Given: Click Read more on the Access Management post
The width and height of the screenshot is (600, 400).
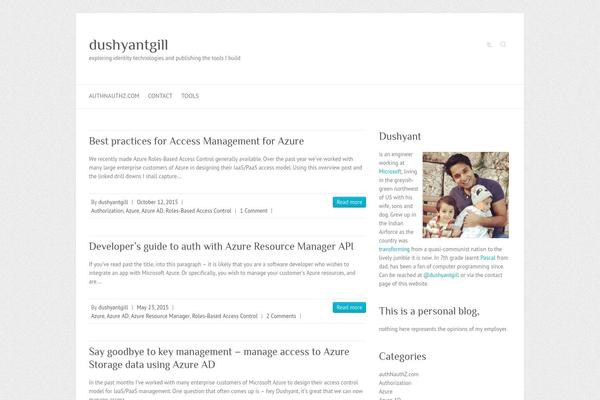Looking at the screenshot, I should point(349,202).
